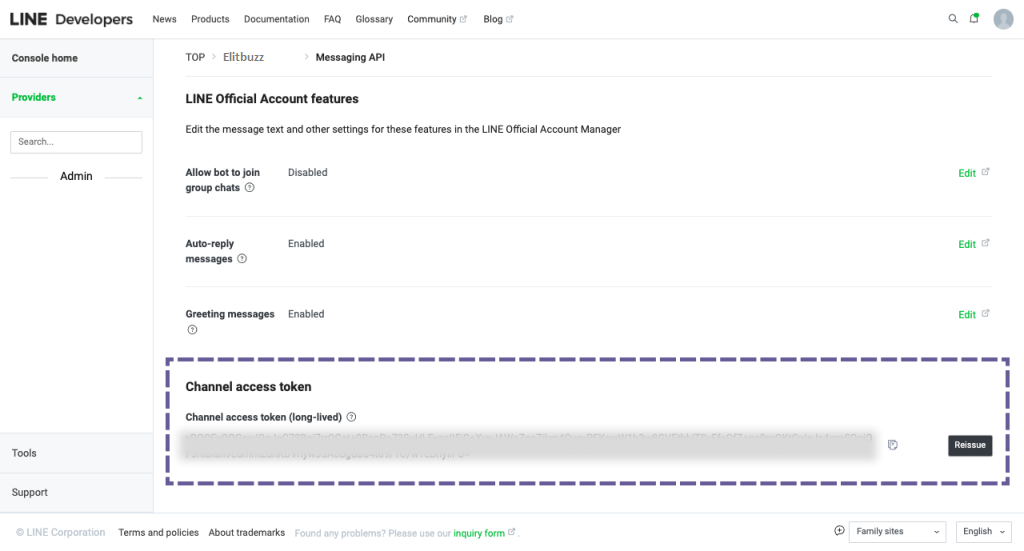Click Edit link for Auto-reply messages
This screenshot has height=551, width=1024.
point(967,244)
